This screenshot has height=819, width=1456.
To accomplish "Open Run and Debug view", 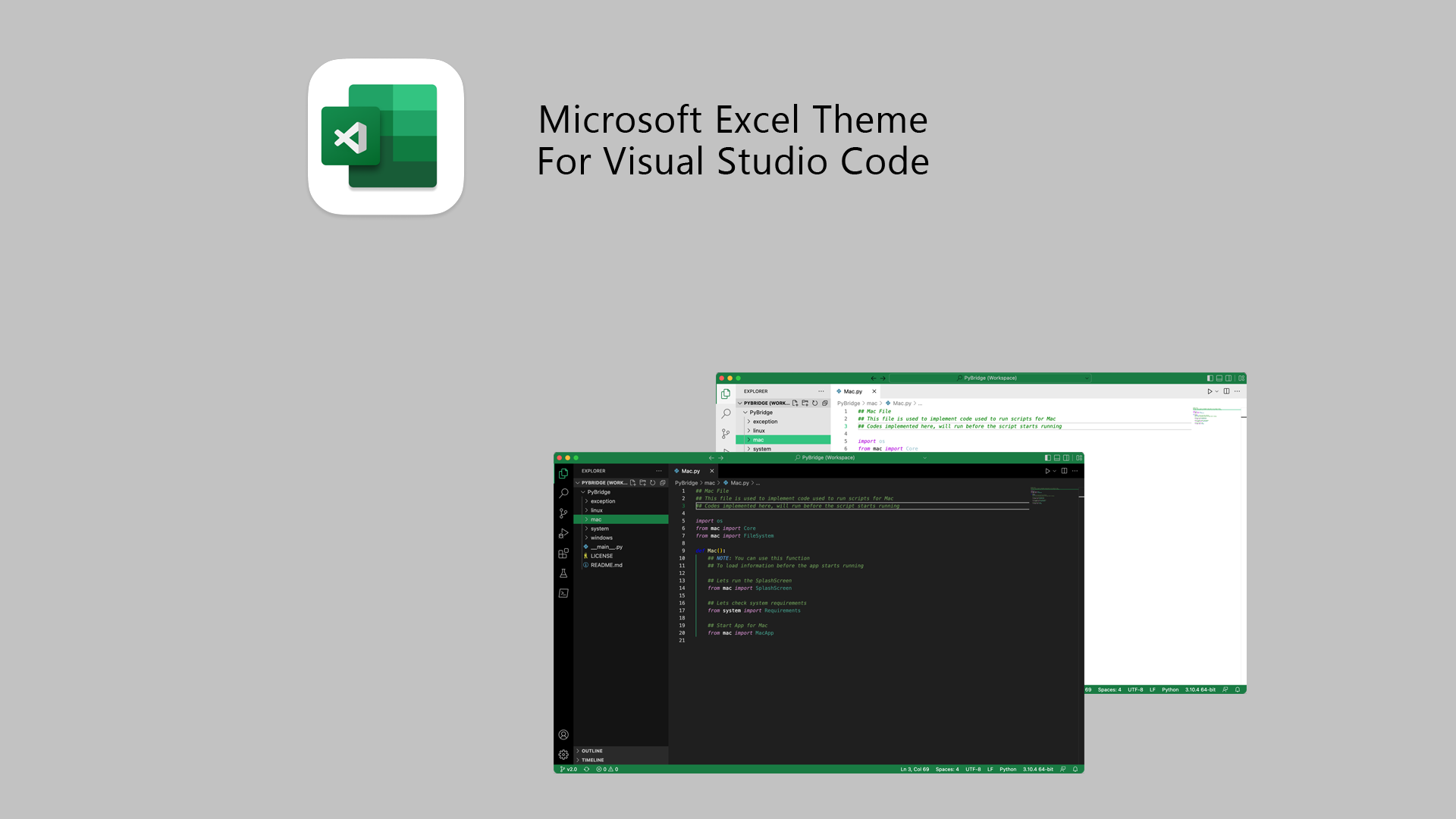I will pyautogui.click(x=563, y=534).
